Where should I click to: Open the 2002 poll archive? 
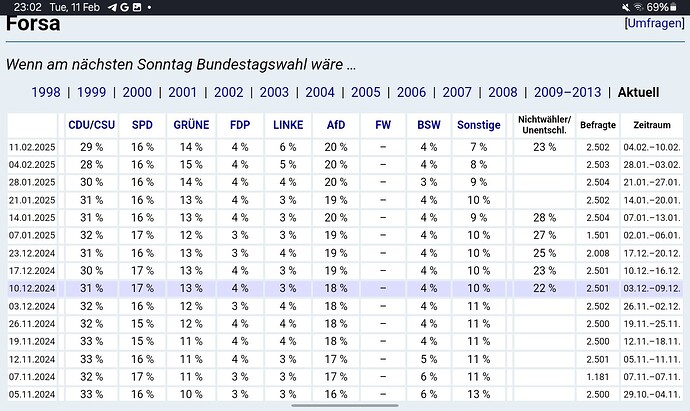[228, 92]
